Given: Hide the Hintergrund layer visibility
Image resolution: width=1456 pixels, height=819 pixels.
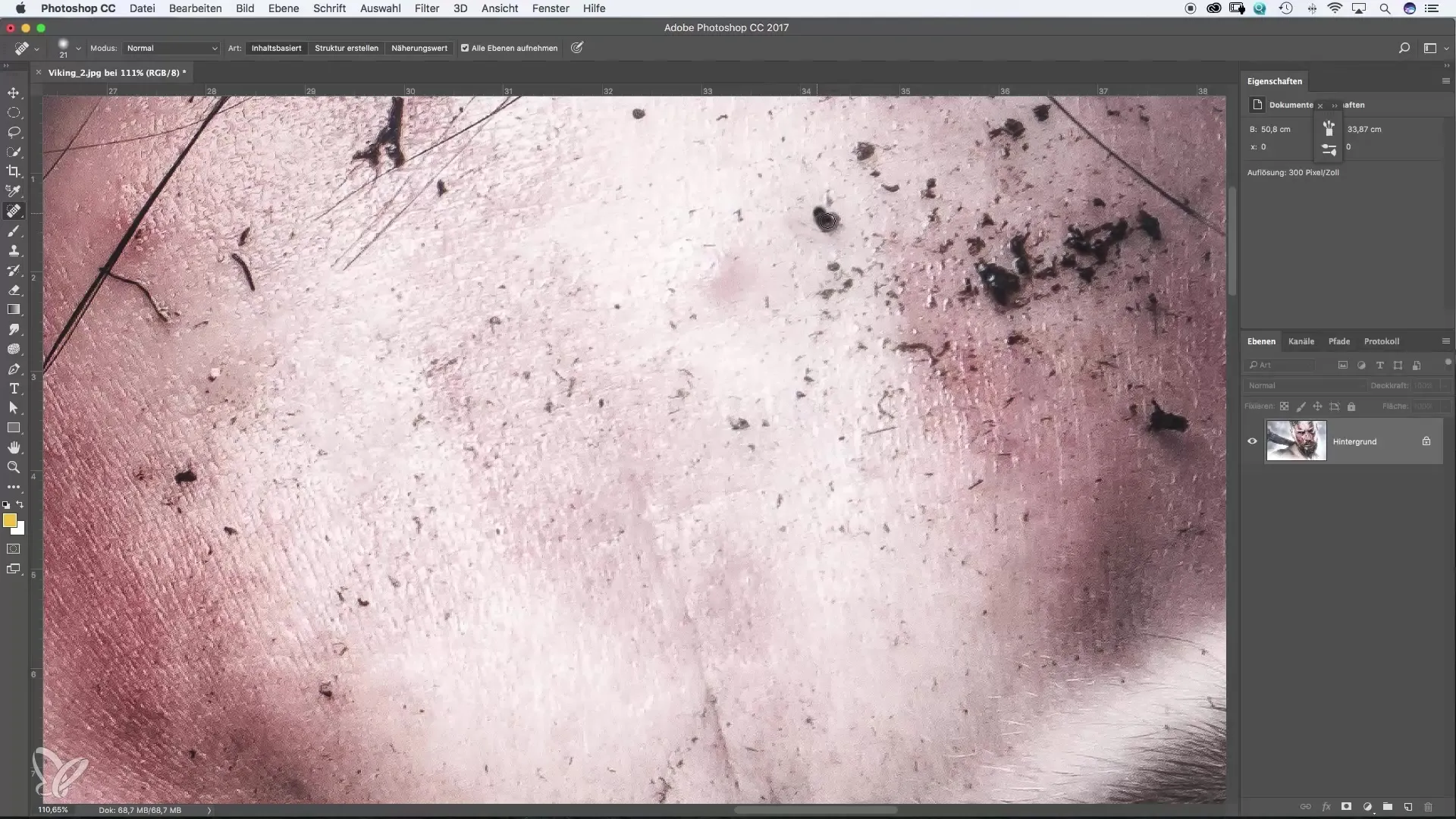Looking at the screenshot, I should [x=1252, y=441].
